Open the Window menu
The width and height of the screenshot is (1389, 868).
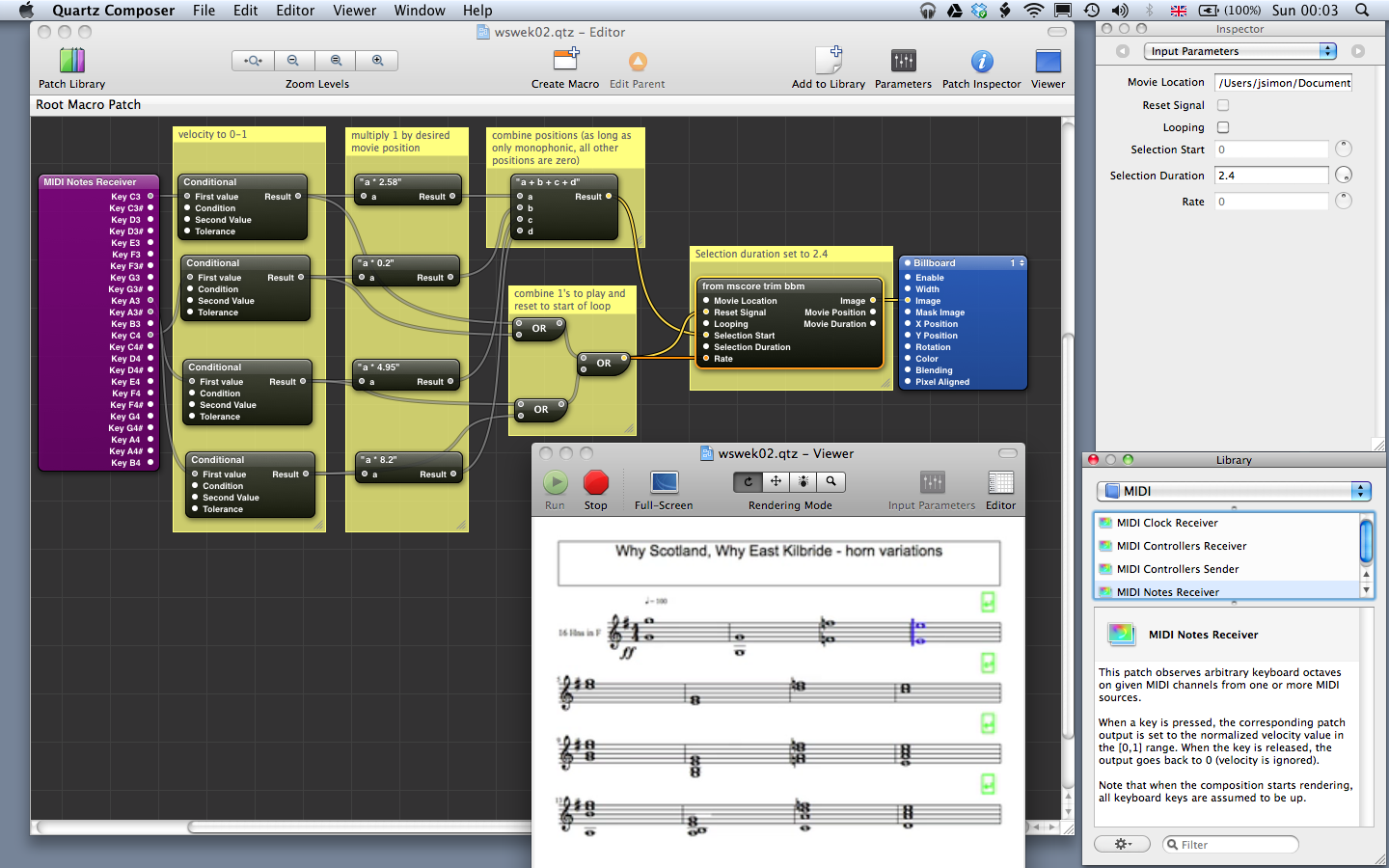(x=420, y=11)
